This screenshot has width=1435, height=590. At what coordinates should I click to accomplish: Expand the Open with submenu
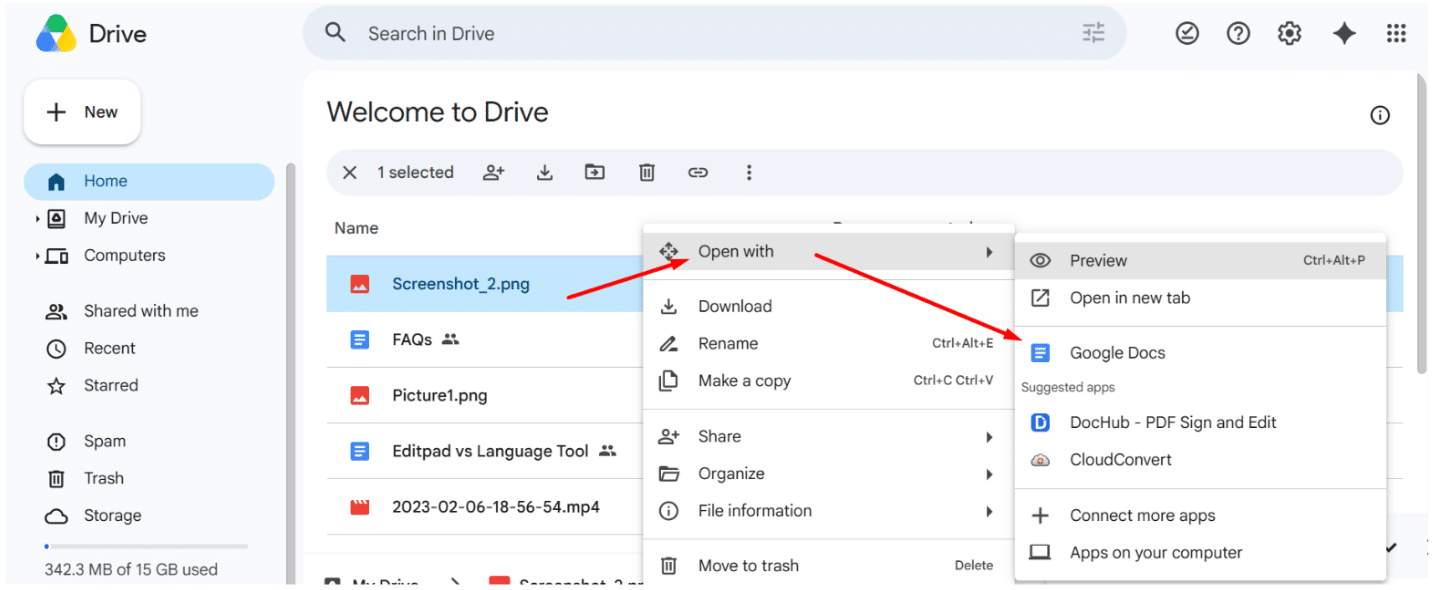[828, 252]
